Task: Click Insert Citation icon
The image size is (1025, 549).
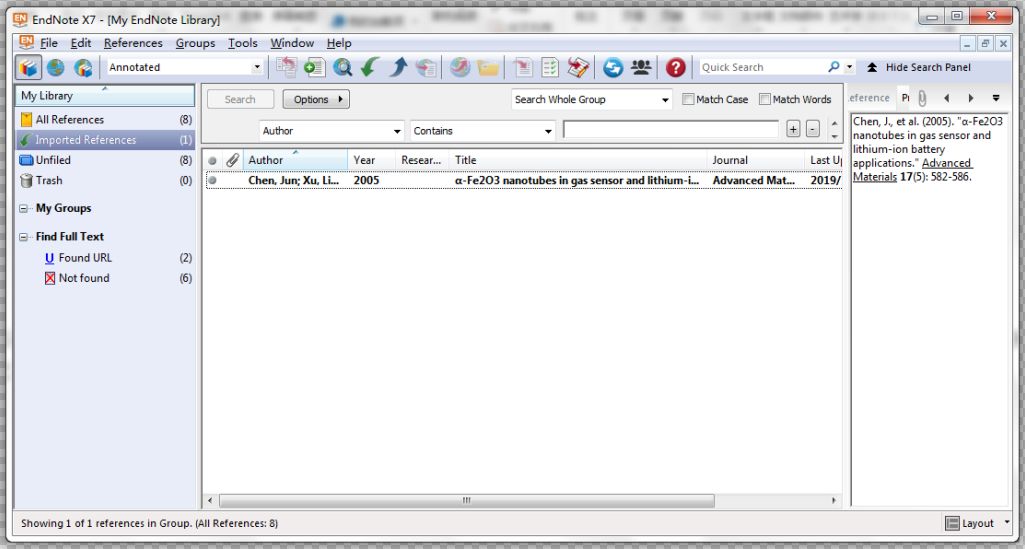Action: 523,67
